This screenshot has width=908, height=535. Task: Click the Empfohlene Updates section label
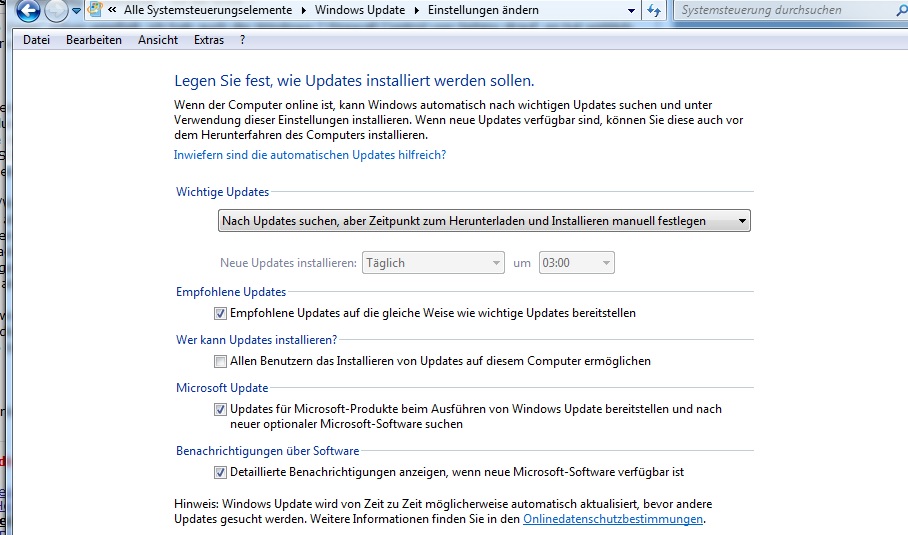231,292
